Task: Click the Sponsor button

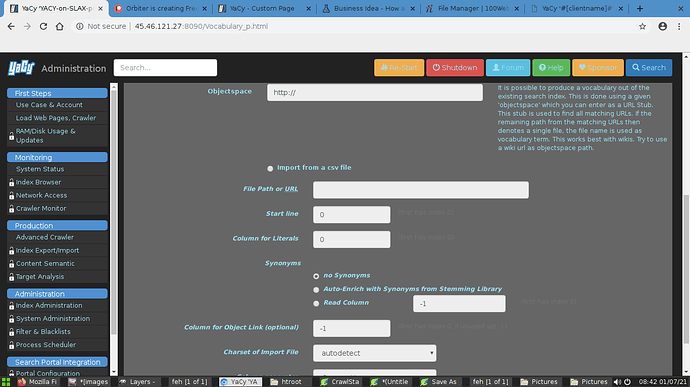Action: pos(598,68)
